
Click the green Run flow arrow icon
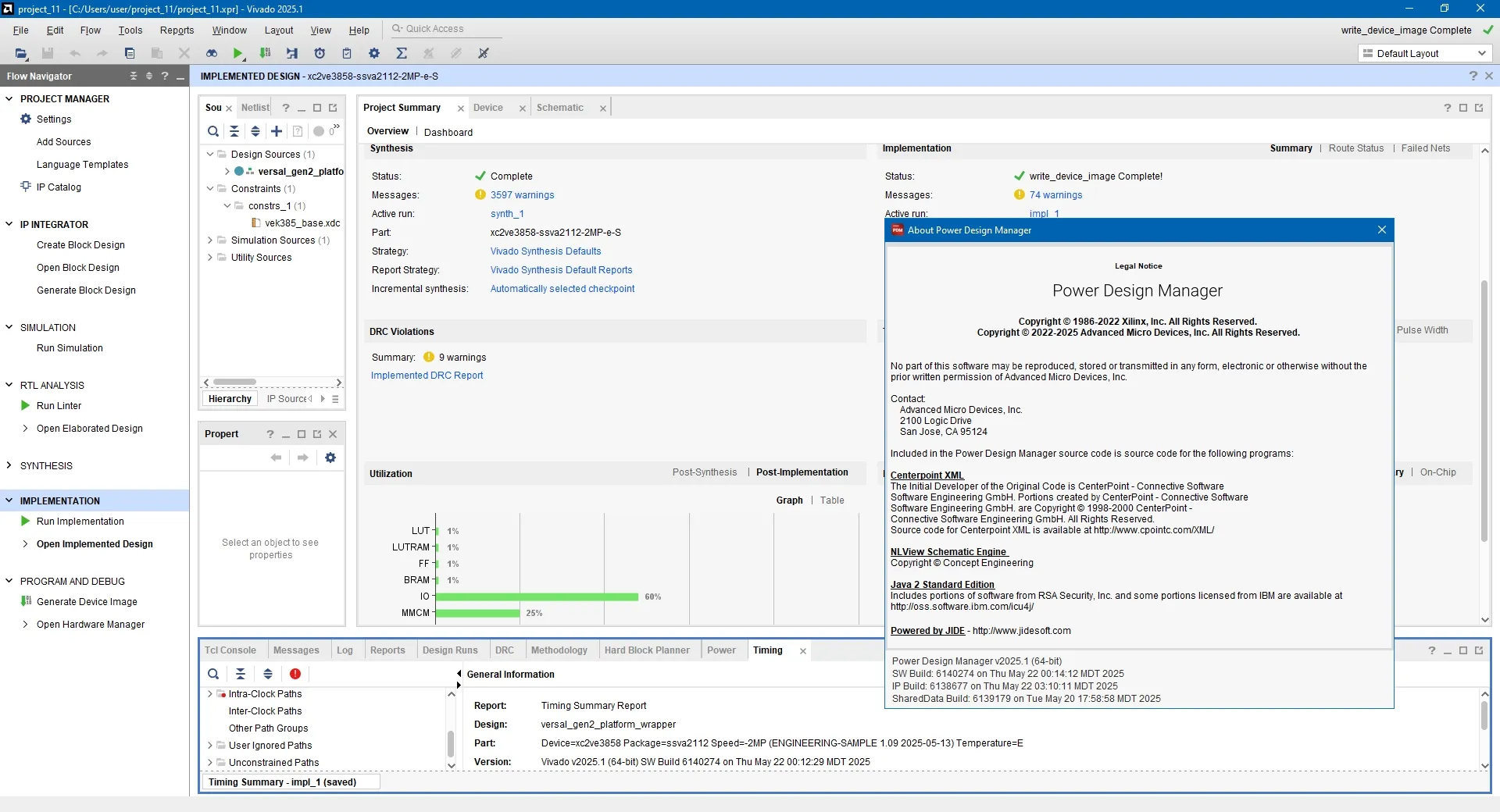point(238,53)
